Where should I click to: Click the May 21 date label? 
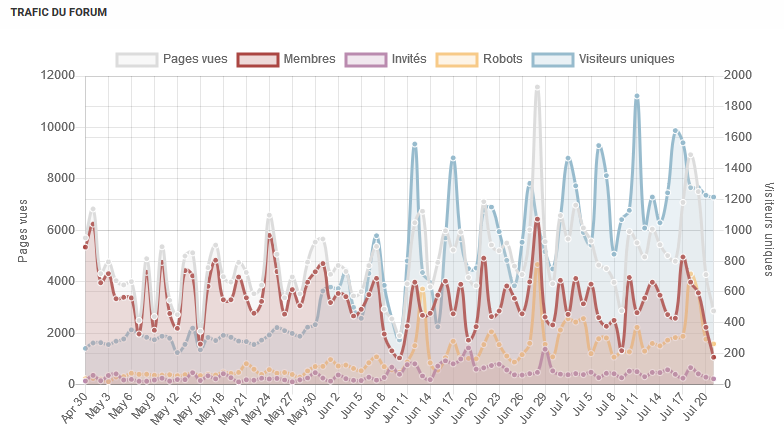234,408
